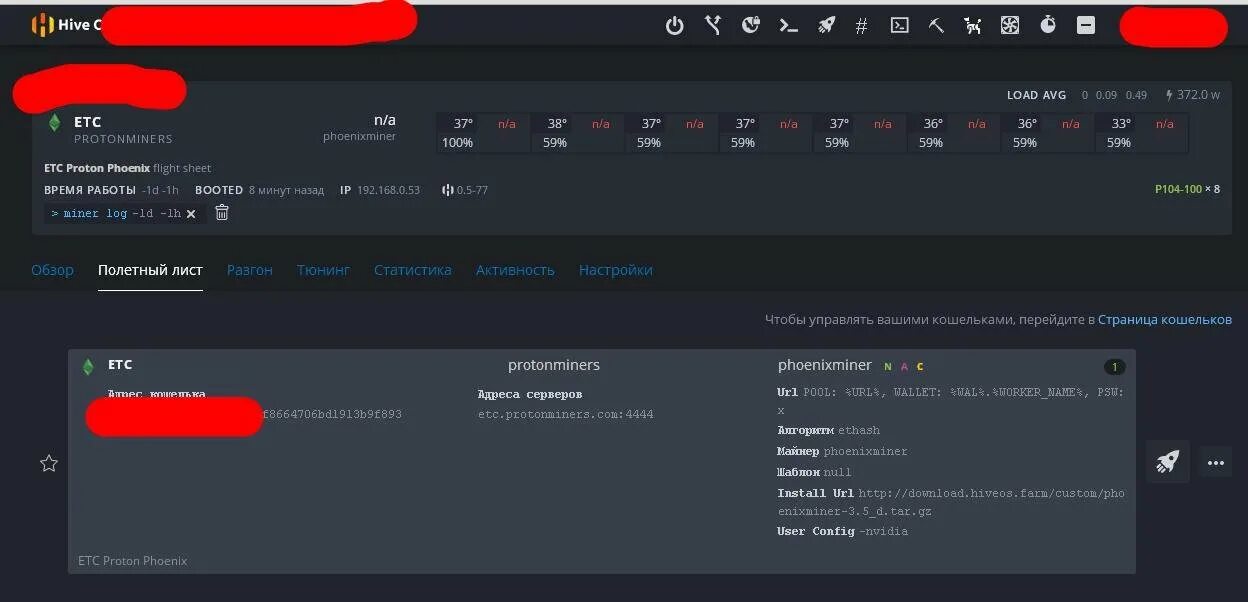Viewport: 1248px width, 602px height.
Task: Delete the miner log command via trash icon
Action: point(222,212)
